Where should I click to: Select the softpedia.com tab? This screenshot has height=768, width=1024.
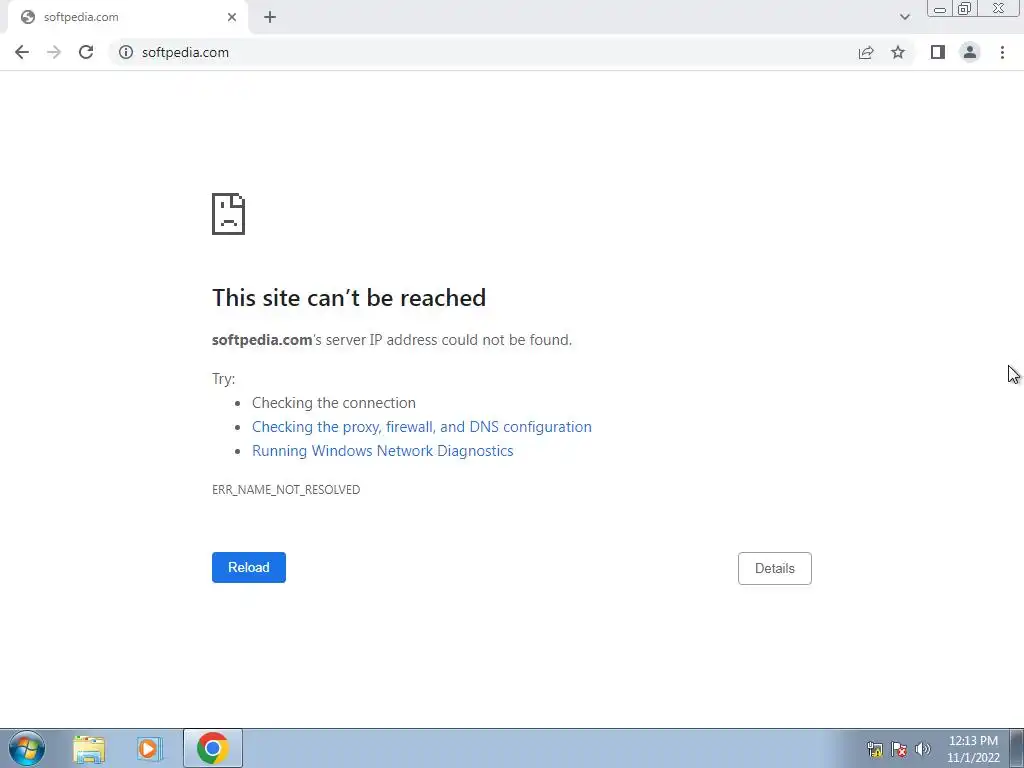point(127,17)
